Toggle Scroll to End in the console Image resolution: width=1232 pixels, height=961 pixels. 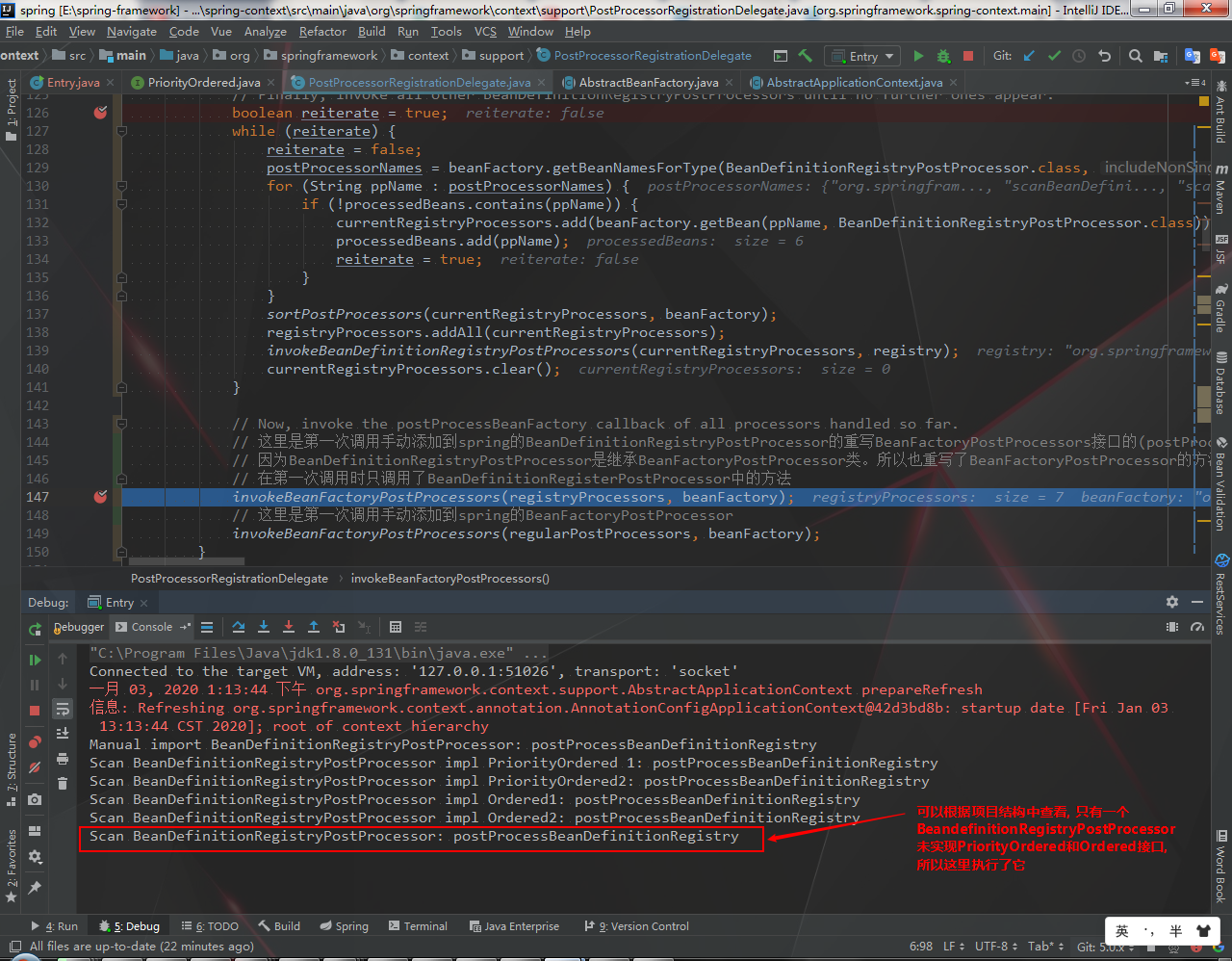(x=63, y=734)
